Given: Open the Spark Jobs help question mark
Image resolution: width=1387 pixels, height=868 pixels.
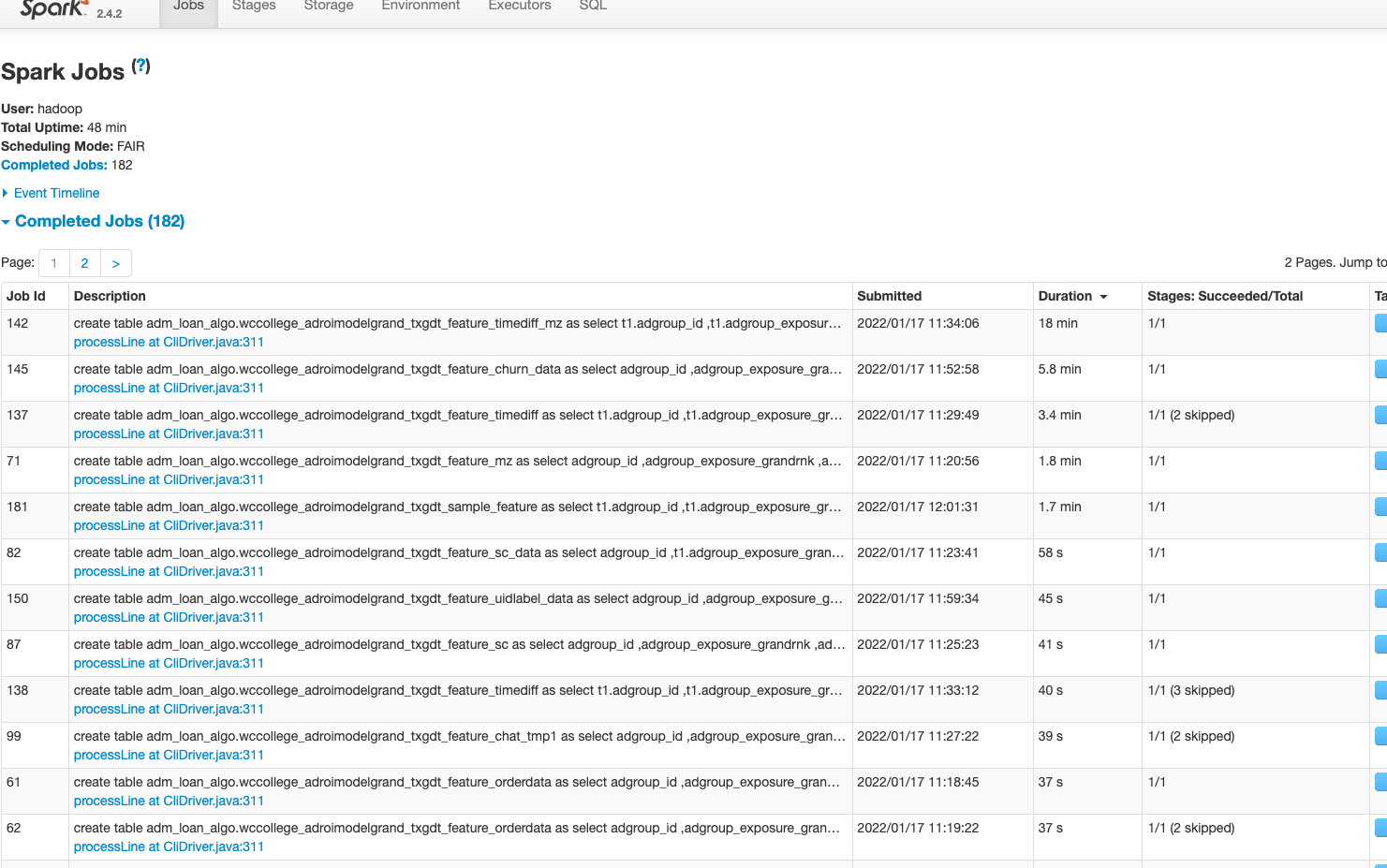Looking at the screenshot, I should pyautogui.click(x=140, y=66).
